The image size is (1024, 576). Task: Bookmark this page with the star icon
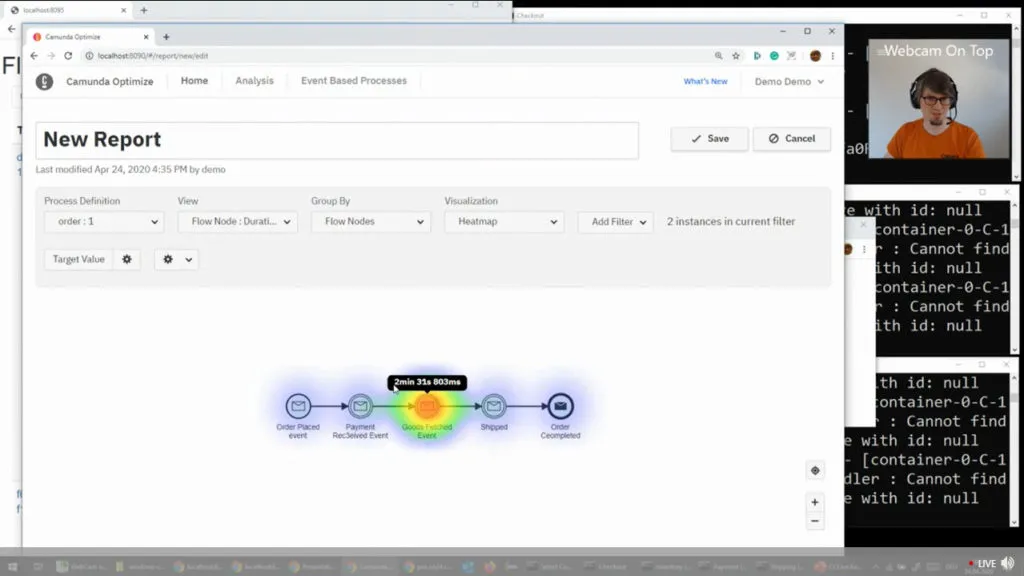[x=736, y=56]
